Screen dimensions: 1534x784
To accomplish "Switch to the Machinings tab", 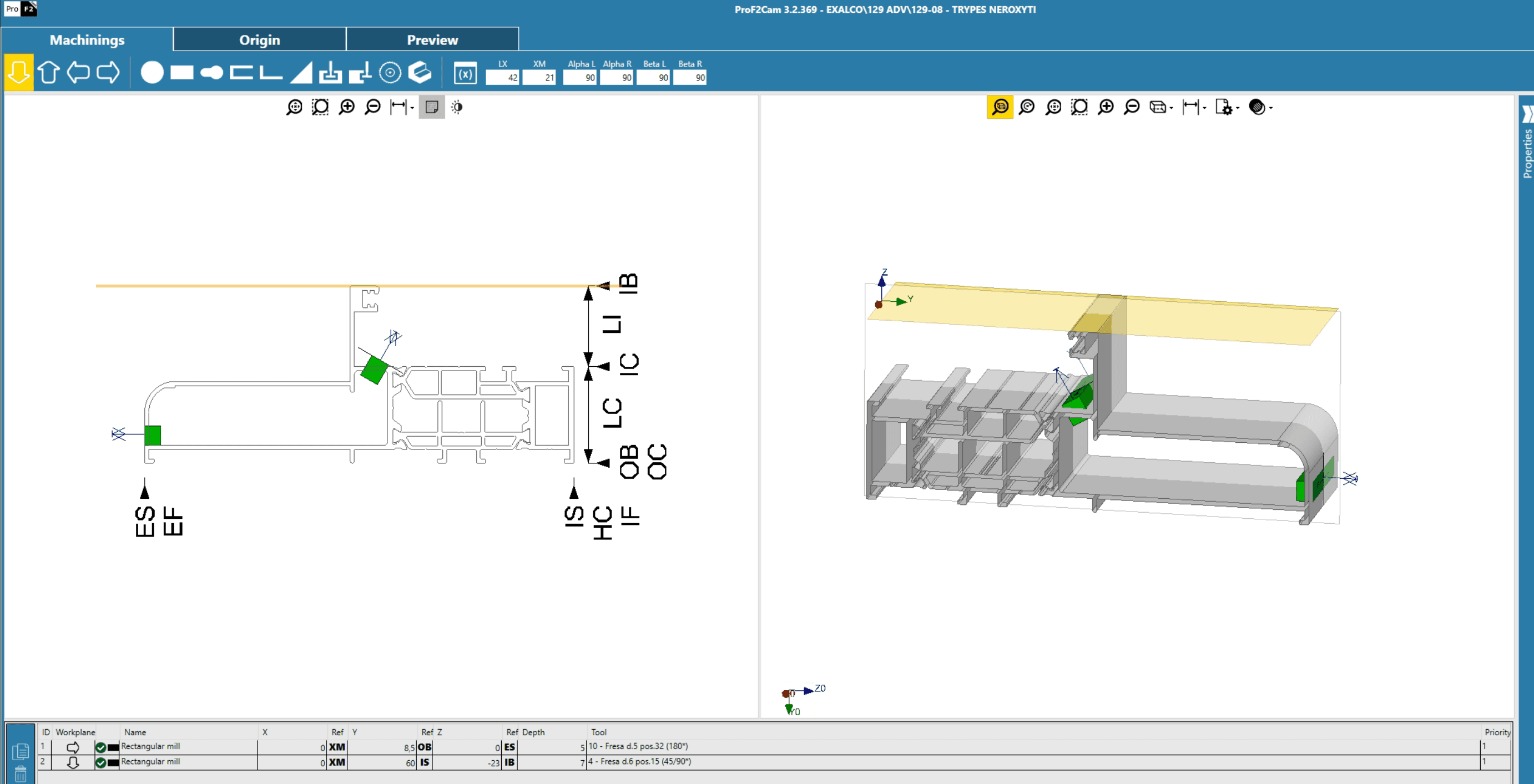I will (87, 40).
